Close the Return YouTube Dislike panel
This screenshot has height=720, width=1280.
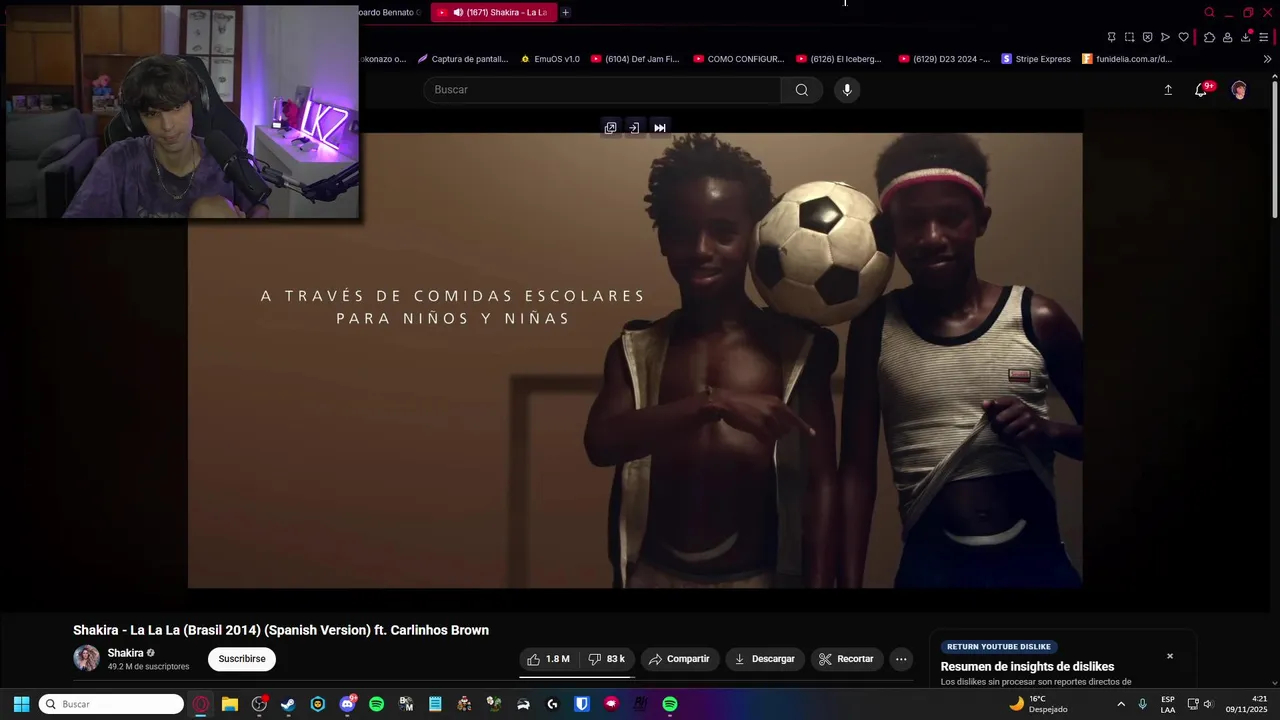(x=1170, y=656)
